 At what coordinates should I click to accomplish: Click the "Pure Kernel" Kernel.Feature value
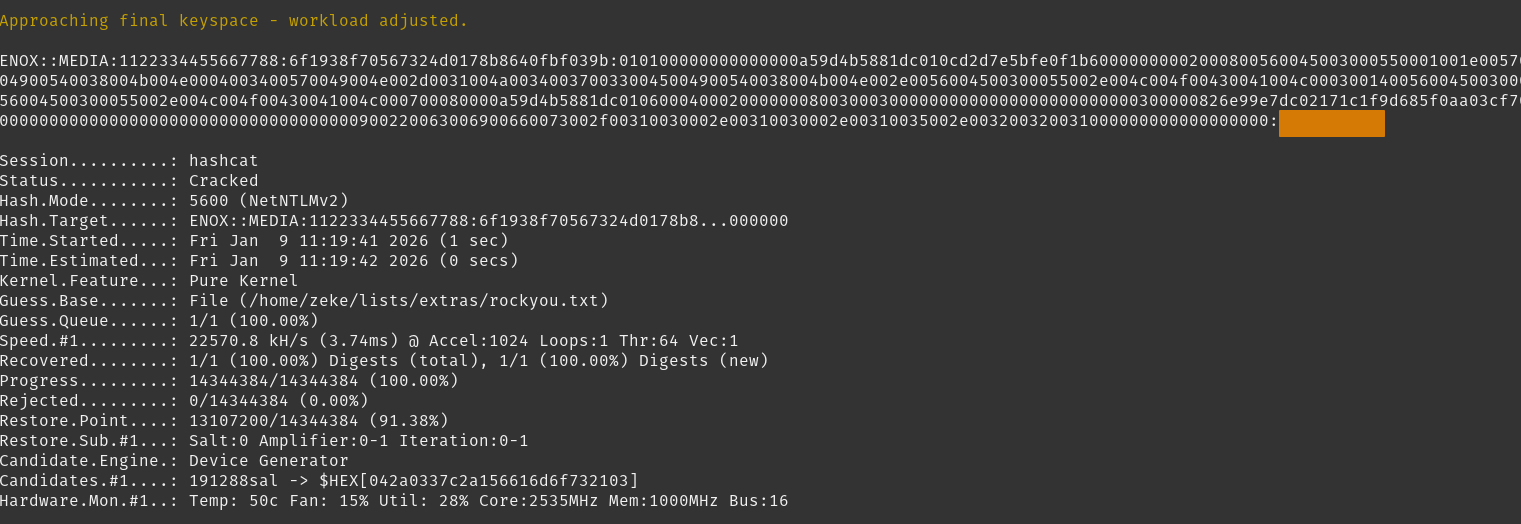tap(243, 281)
